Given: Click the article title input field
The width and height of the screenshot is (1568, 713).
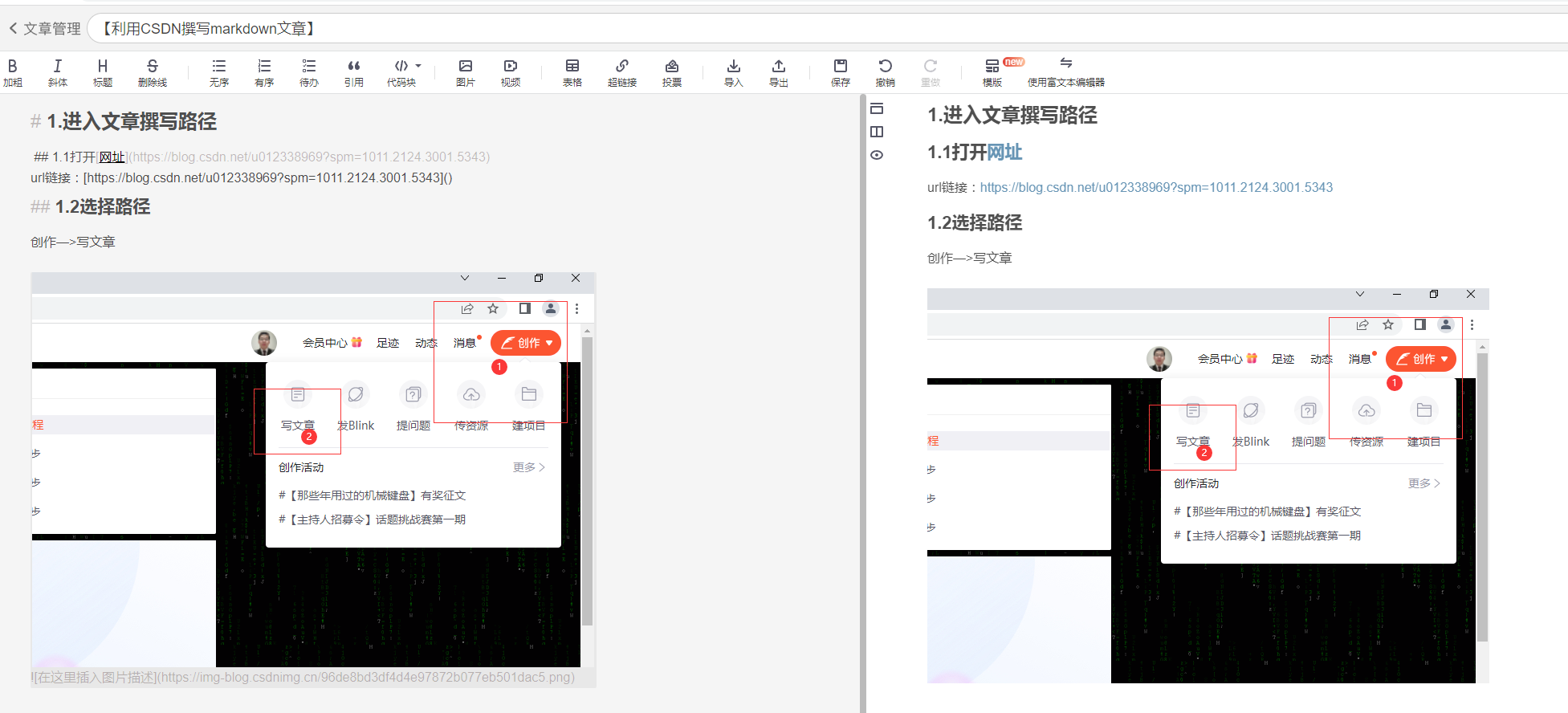Looking at the screenshot, I should [827, 29].
